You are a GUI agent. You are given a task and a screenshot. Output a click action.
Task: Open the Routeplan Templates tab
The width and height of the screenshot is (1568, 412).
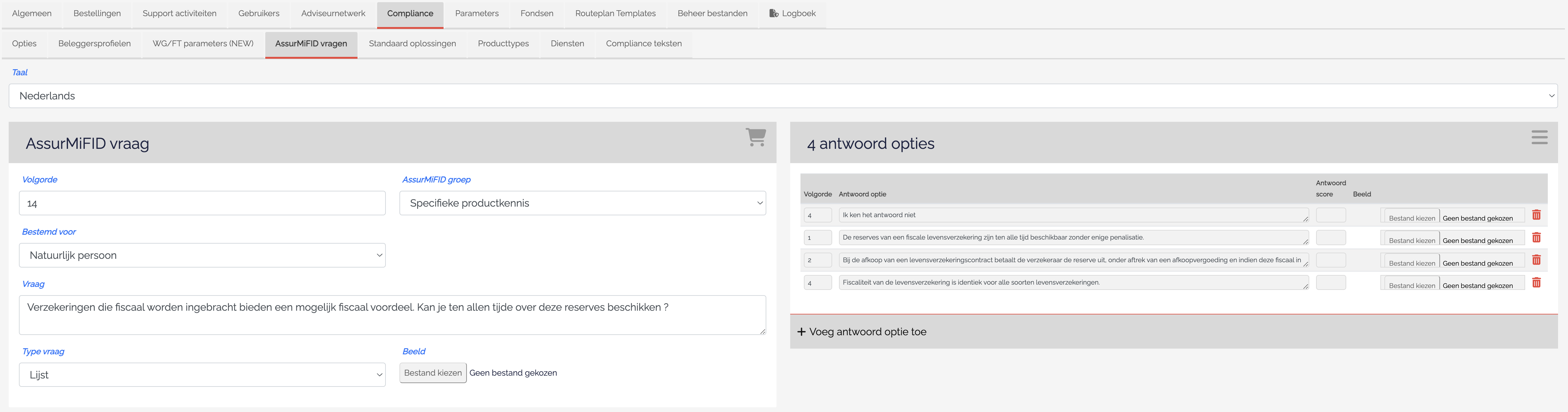(615, 13)
